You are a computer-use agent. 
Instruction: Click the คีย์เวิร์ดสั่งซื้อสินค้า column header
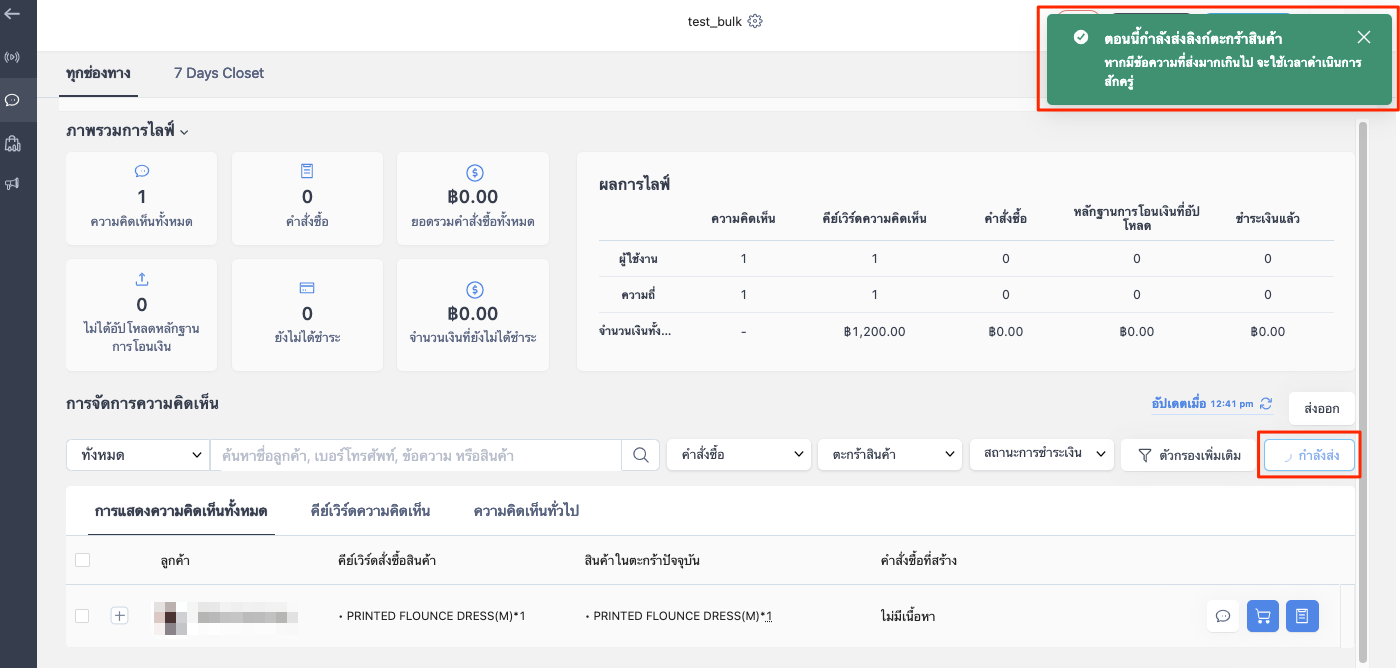(387, 561)
